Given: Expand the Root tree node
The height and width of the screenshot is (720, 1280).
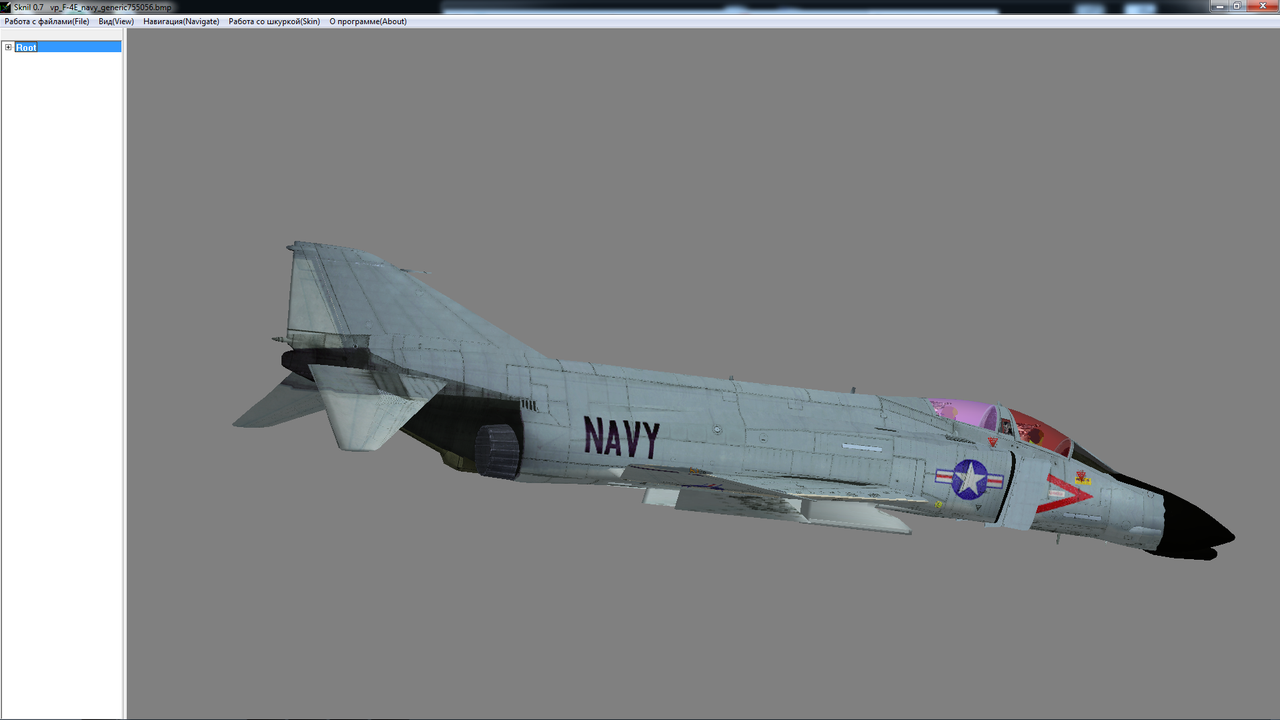Looking at the screenshot, I should (x=8, y=47).
